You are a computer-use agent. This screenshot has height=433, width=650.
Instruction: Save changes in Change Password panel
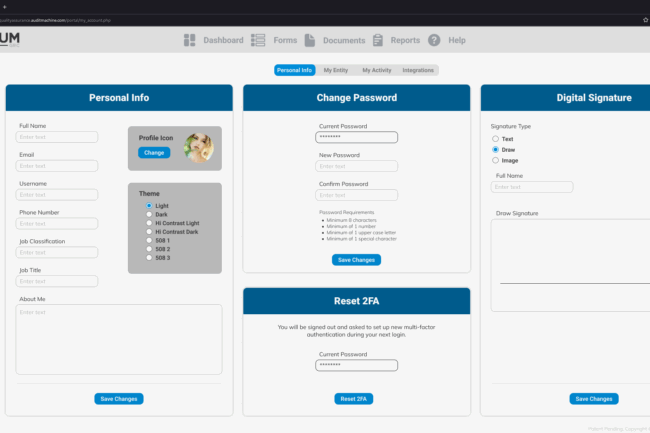[356, 260]
